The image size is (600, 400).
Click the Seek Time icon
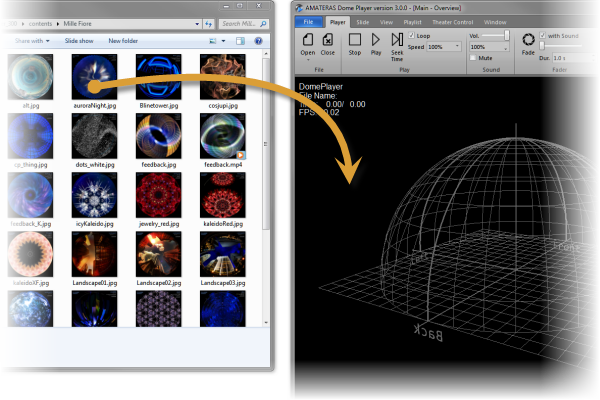[x=397, y=40]
